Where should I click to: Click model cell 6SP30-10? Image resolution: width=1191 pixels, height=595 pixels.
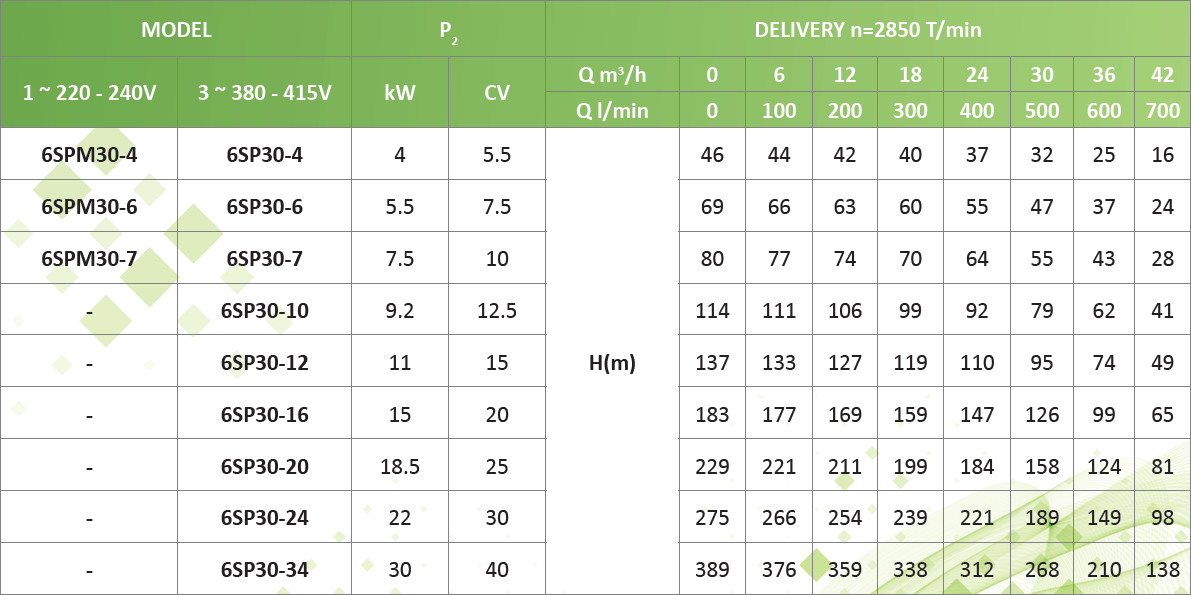coord(264,311)
